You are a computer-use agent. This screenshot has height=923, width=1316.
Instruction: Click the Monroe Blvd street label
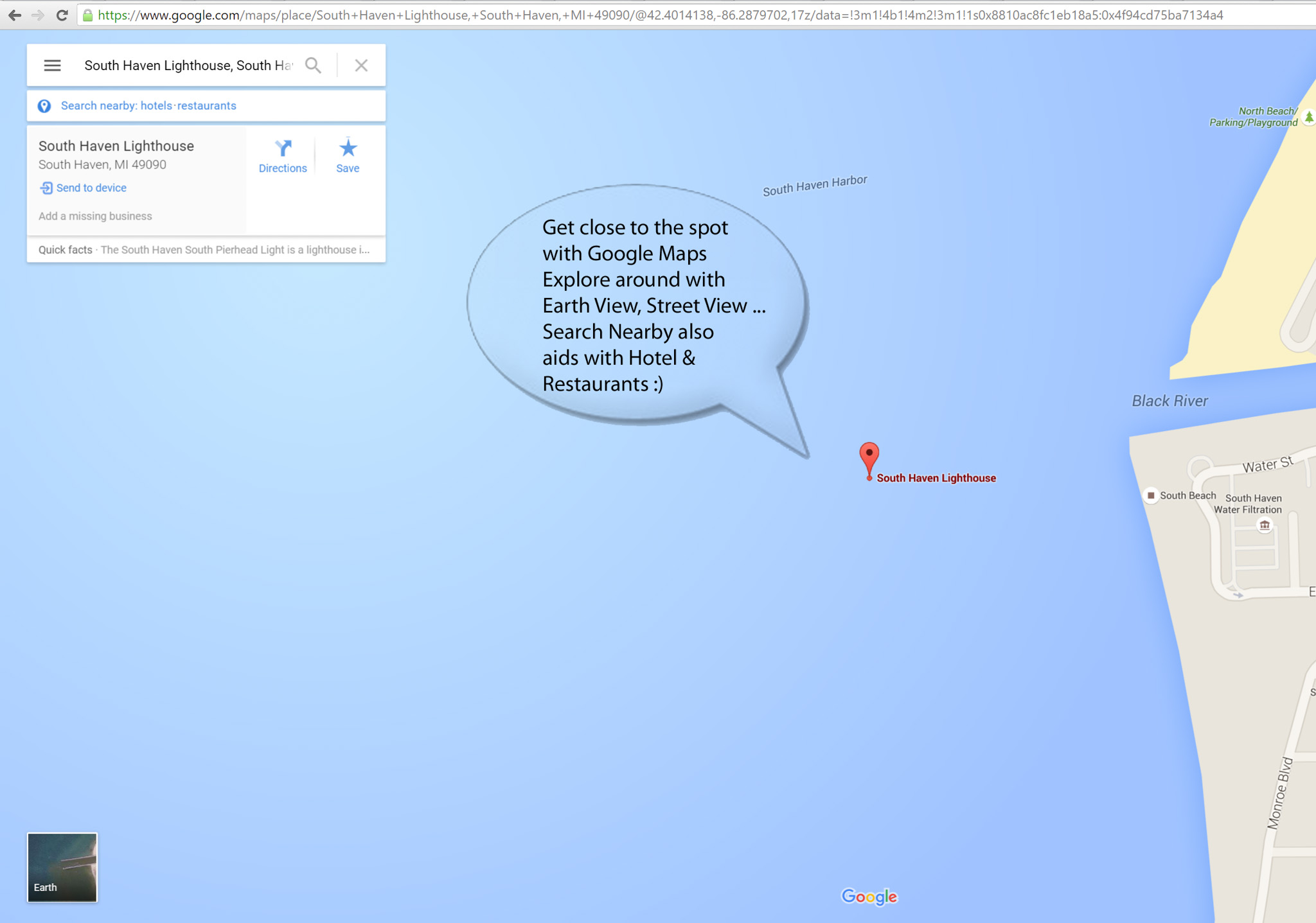pyautogui.click(x=1279, y=793)
